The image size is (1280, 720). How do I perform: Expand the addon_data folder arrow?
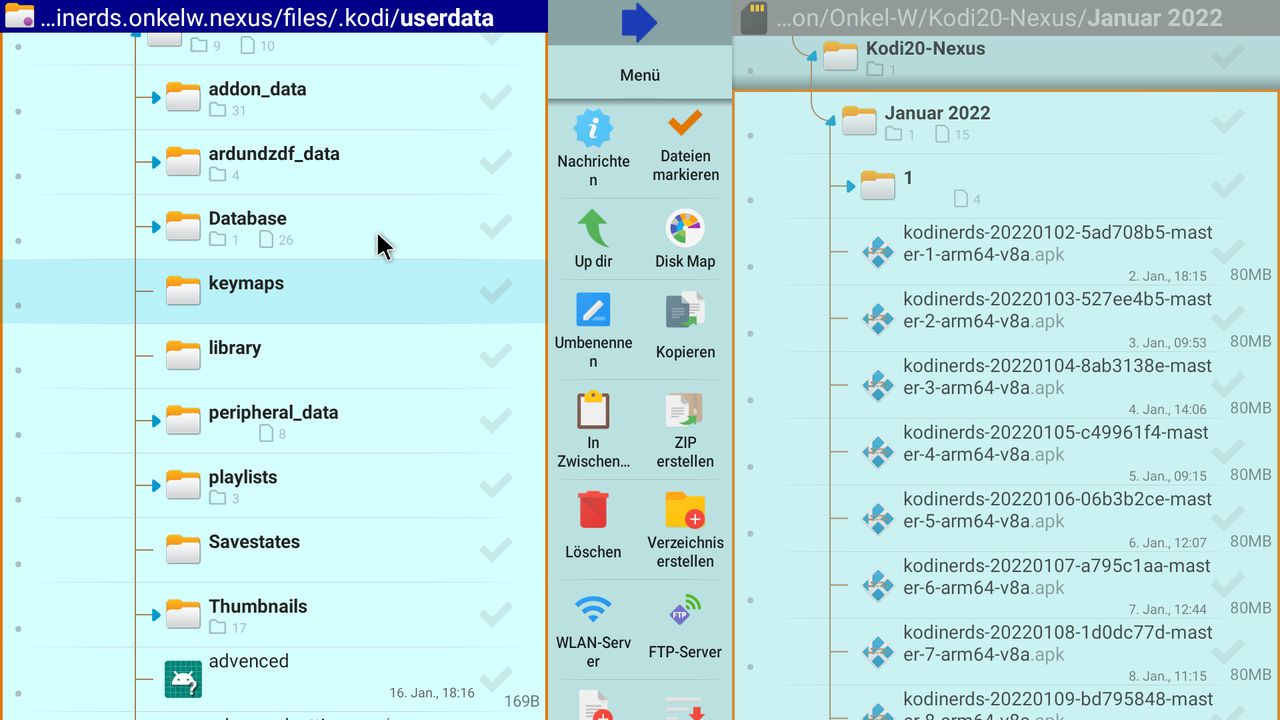pos(156,98)
